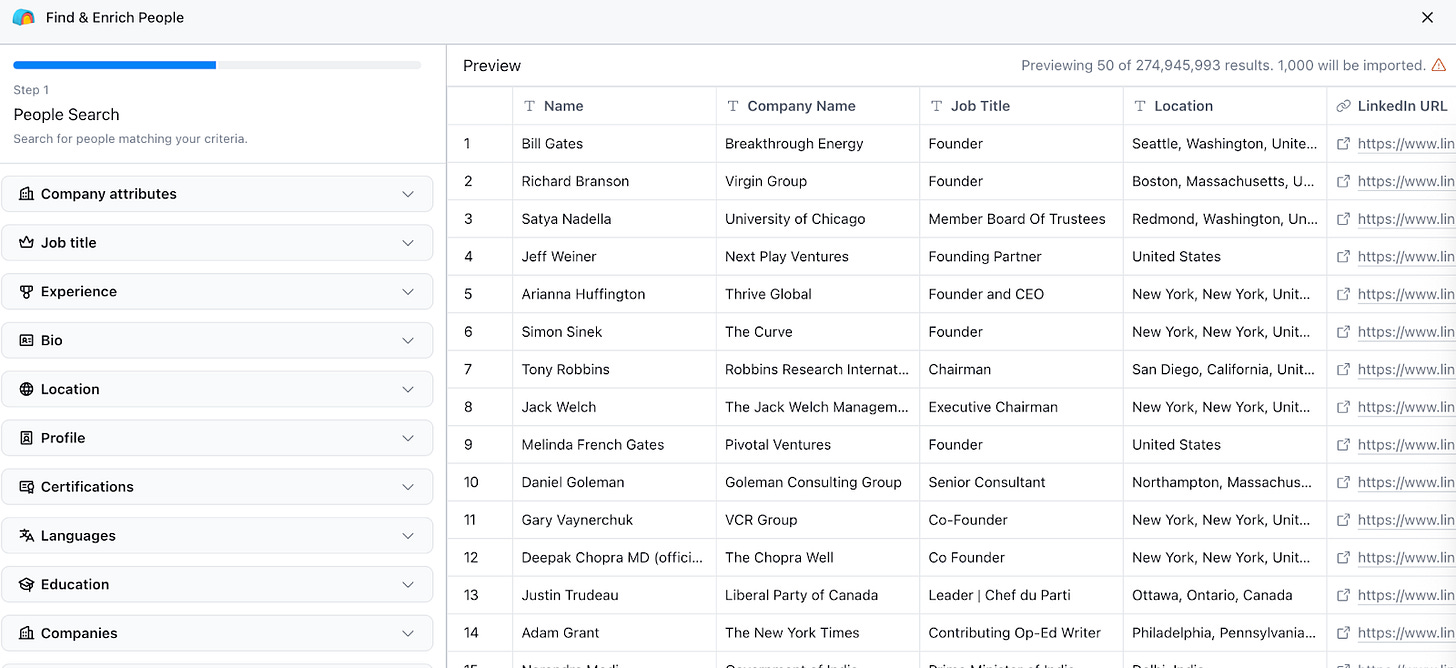The image size is (1456, 668).
Task: Click external link icon in Satya Nadella row
Action: pos(1343,219)
